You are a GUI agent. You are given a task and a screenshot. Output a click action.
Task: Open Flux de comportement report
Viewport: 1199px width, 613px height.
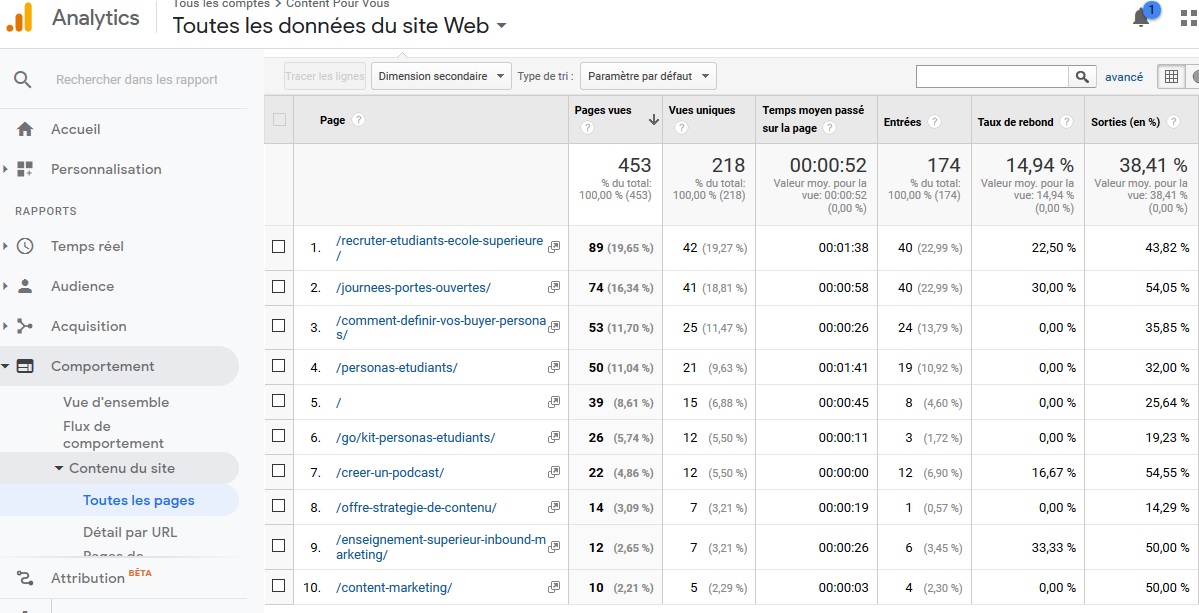coord(113,434)
